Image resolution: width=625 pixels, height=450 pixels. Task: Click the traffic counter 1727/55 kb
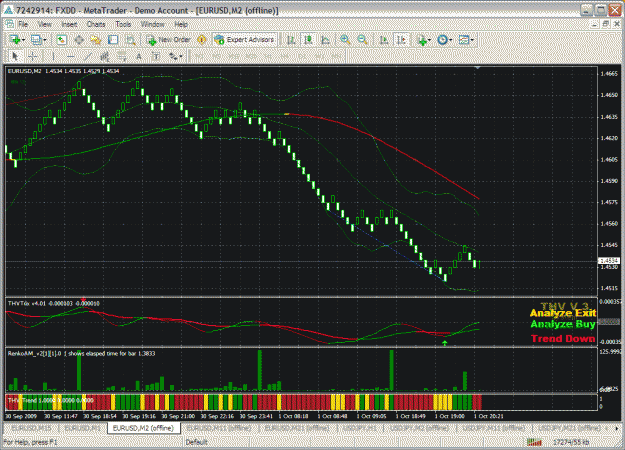pos(571,442)
